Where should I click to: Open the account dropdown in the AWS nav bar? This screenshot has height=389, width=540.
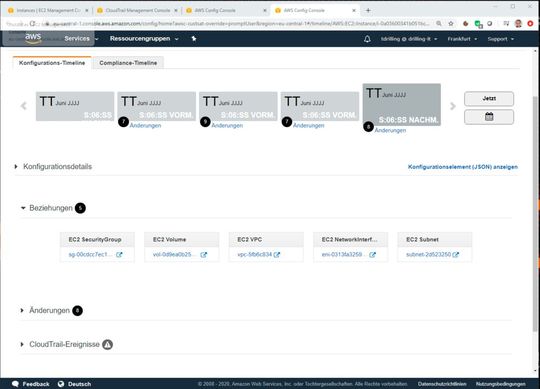(409, 39)
